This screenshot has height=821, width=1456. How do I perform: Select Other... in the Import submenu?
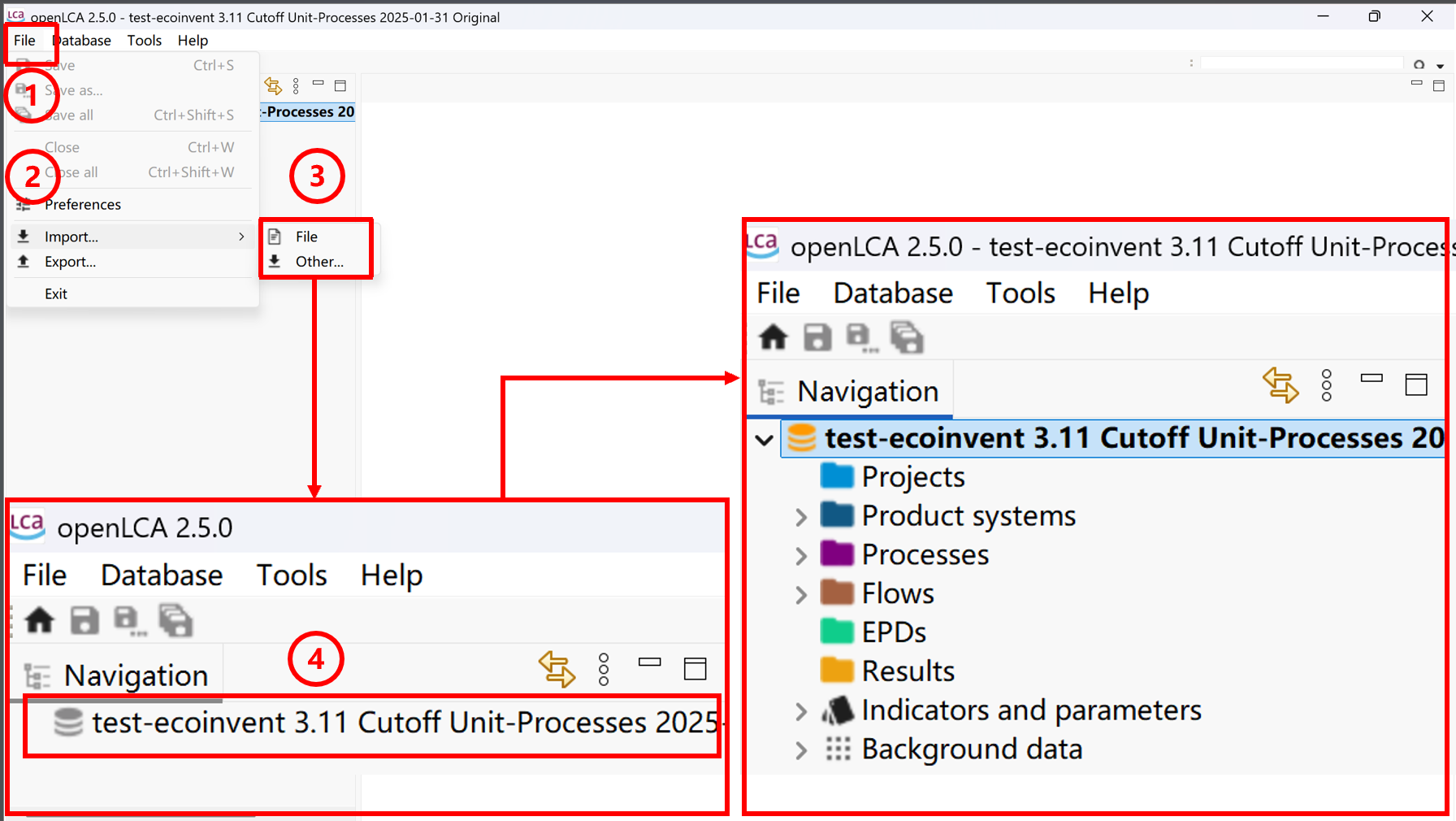coord(318,262)
